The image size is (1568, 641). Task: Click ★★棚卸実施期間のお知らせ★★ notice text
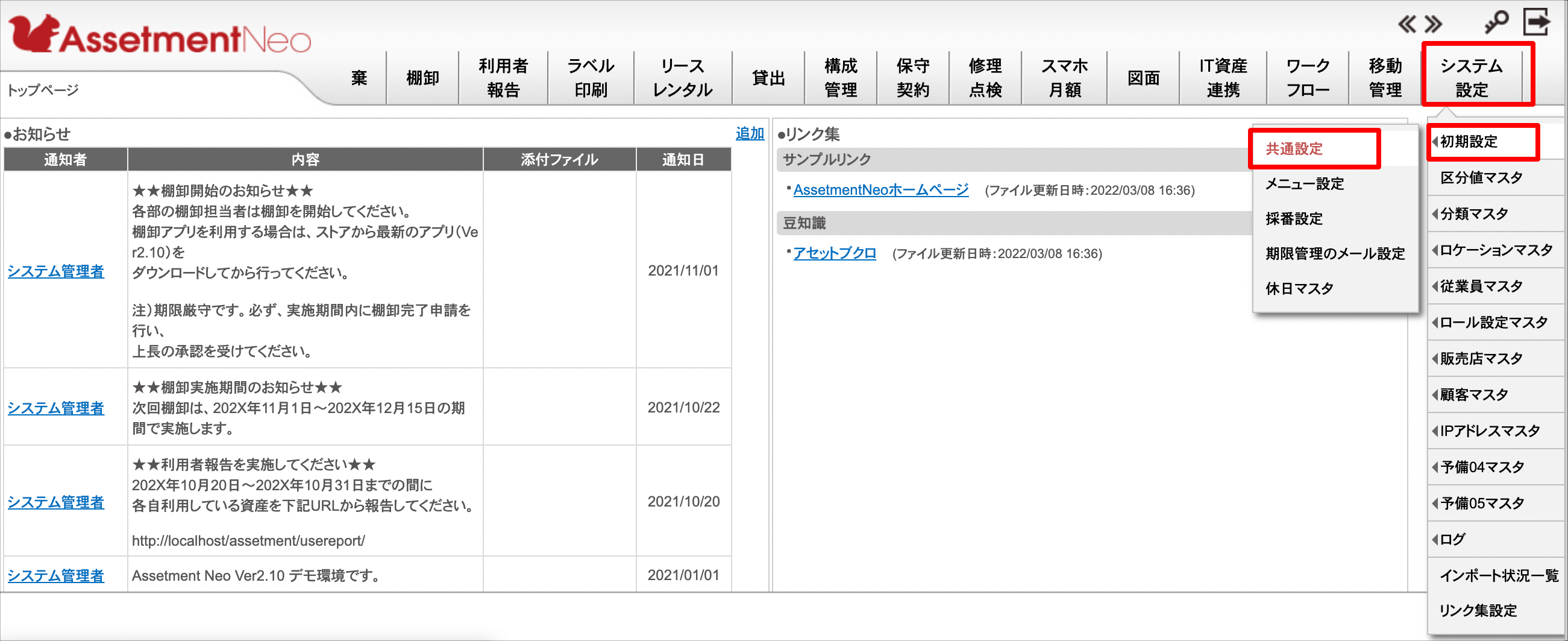(x=237, y=388)
